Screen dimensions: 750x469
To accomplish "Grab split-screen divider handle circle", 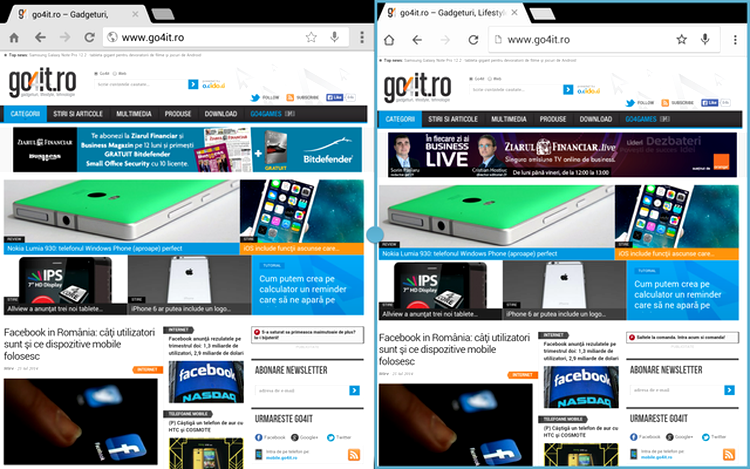I will point(375,234).
